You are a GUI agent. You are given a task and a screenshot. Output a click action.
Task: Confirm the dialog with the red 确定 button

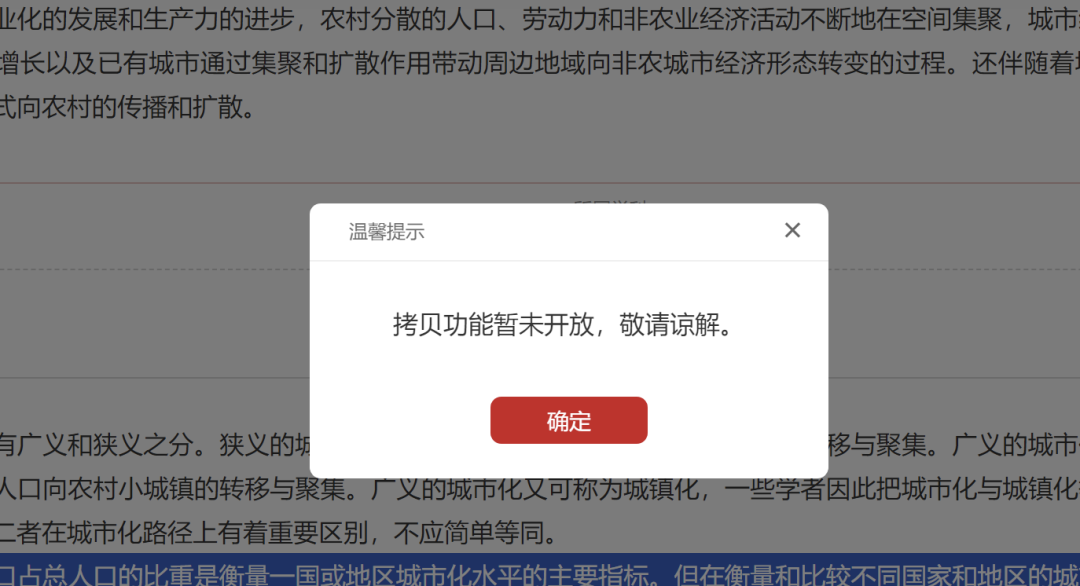[569, 420]
